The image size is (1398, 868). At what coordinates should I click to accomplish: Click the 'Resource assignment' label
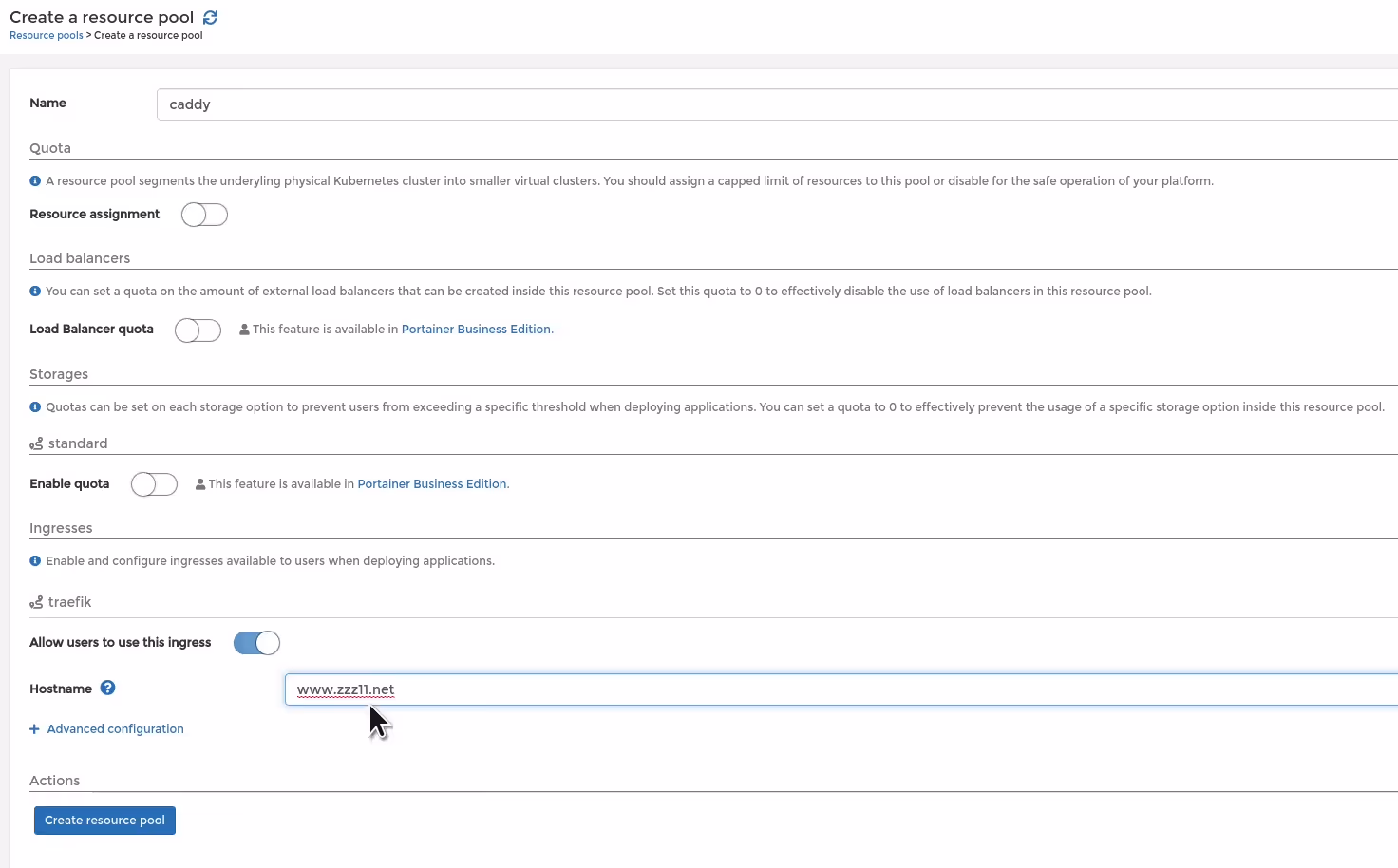coord(94,214)
